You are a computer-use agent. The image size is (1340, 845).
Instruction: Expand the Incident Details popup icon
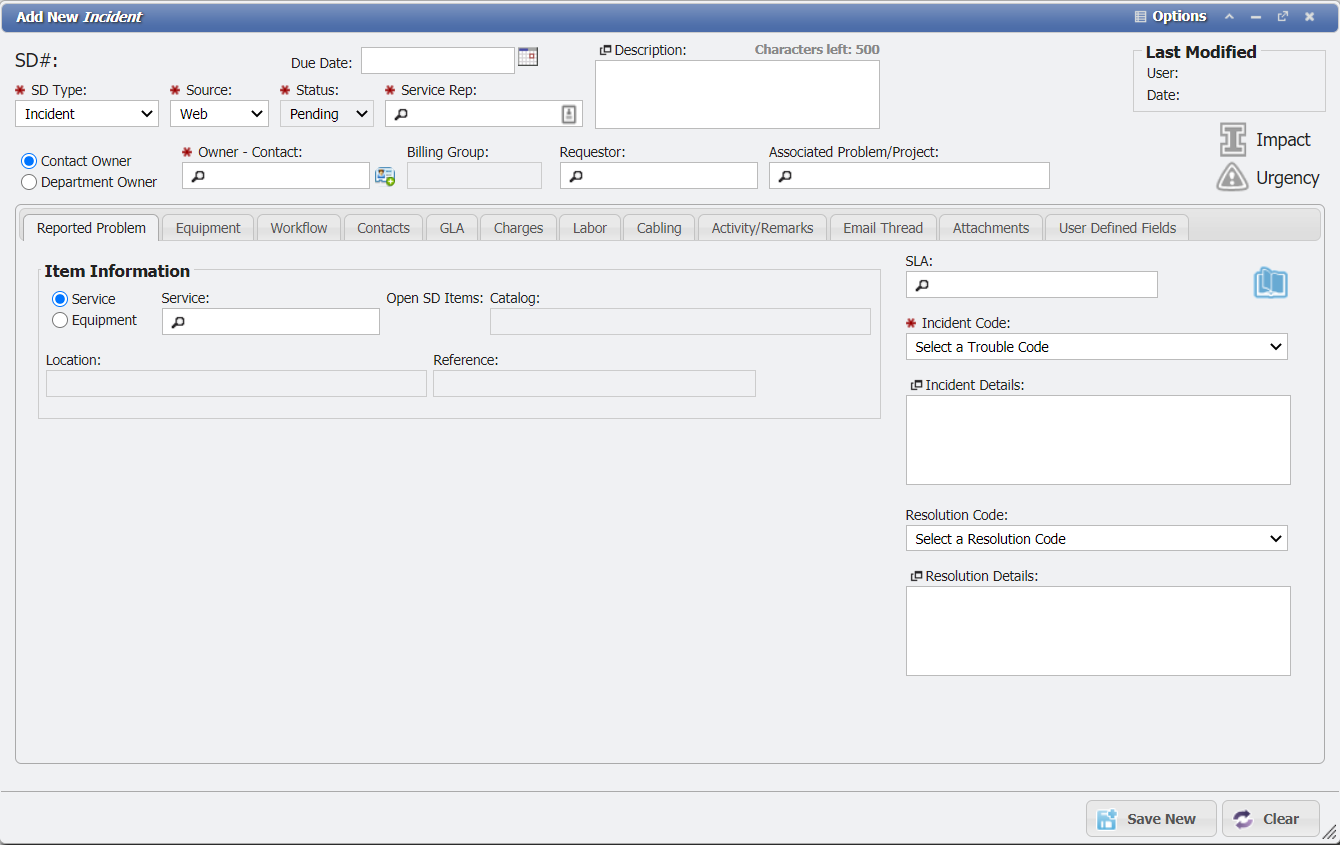click(915, 383)
